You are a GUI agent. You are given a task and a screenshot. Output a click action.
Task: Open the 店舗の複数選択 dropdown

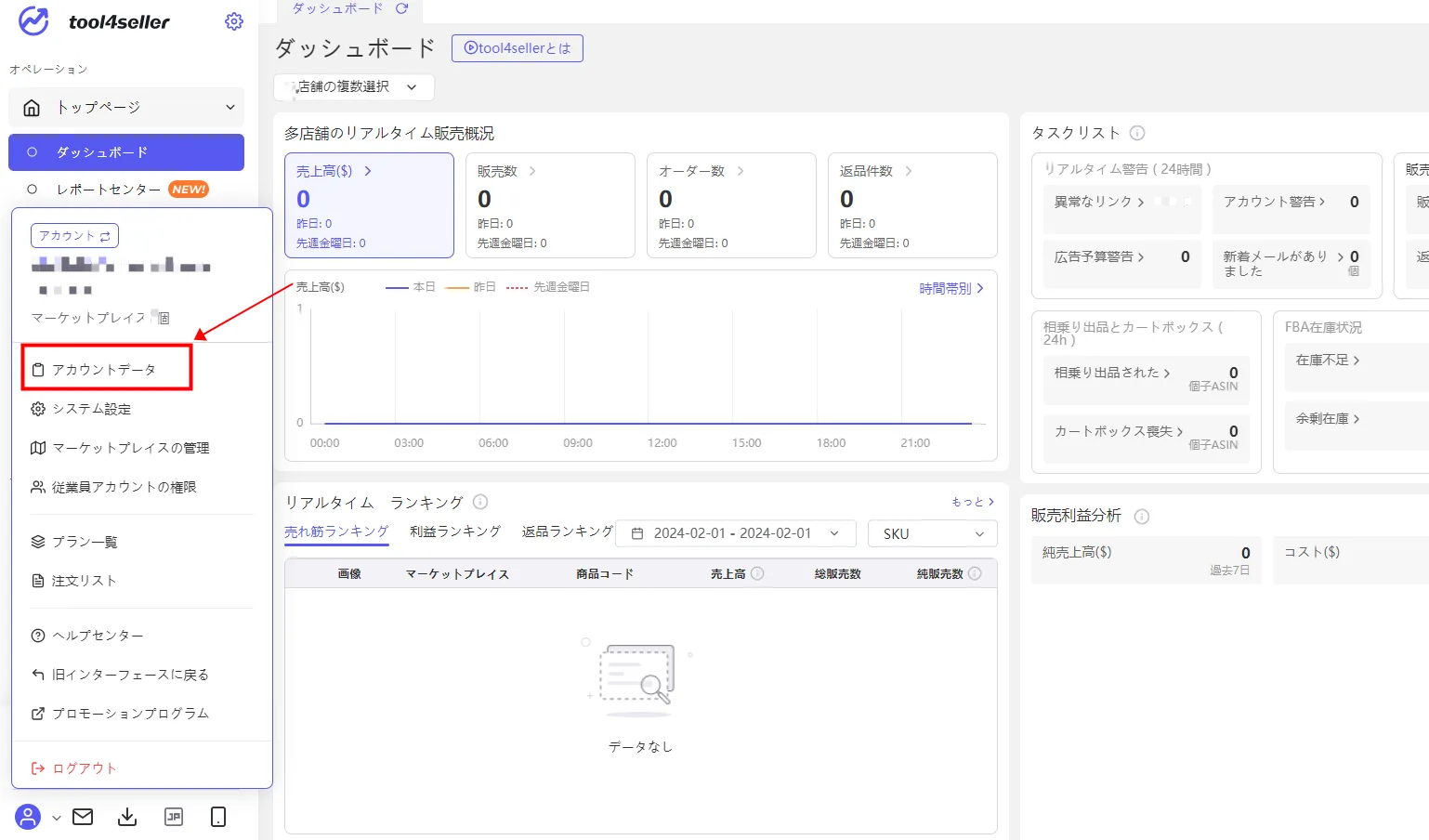tap(354, 86)
